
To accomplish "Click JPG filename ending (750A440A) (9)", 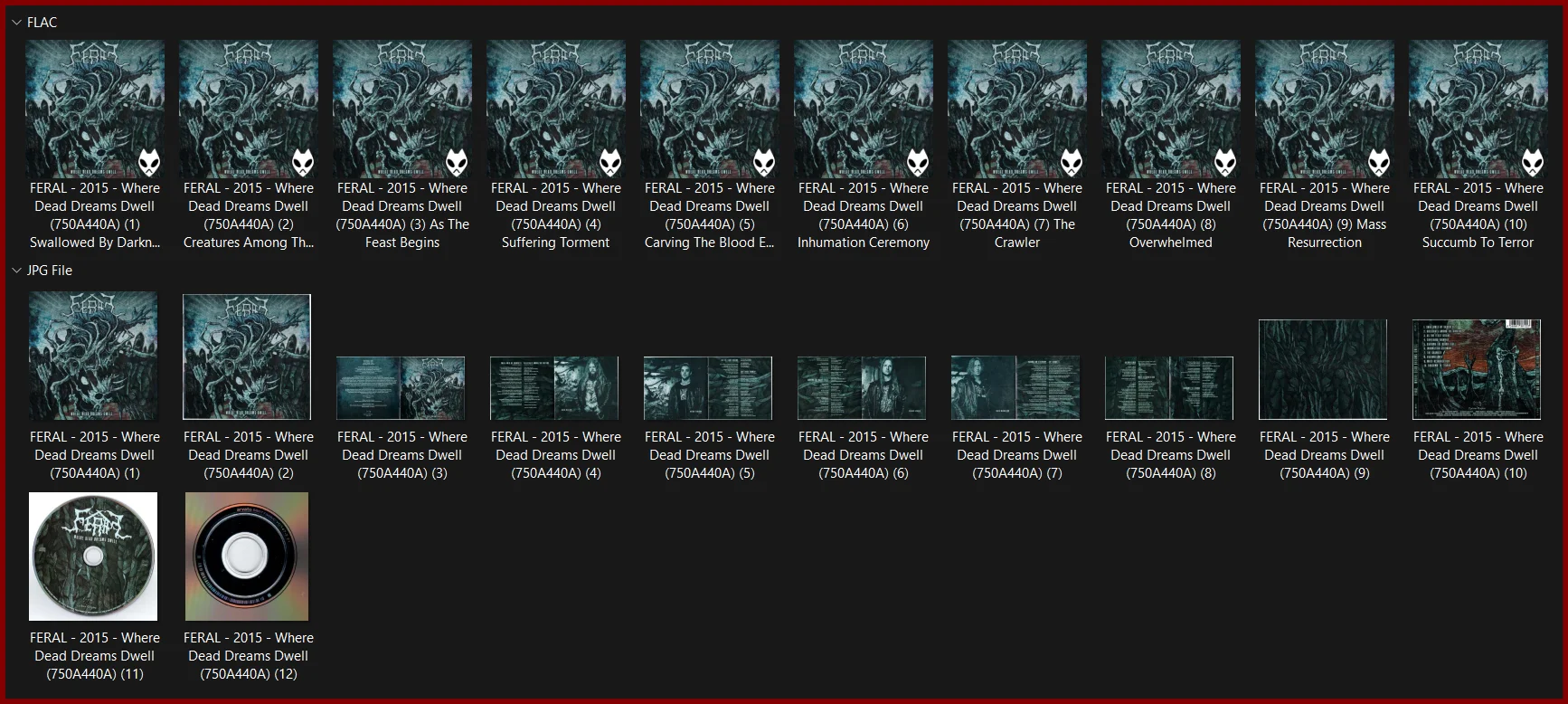I will point(1325,455).
